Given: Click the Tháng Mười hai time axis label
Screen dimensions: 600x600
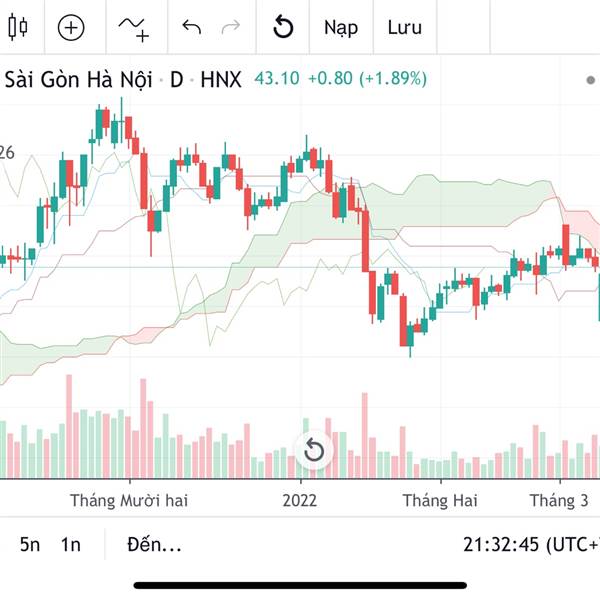Looking at the screenshot, I should click(129, 500).
